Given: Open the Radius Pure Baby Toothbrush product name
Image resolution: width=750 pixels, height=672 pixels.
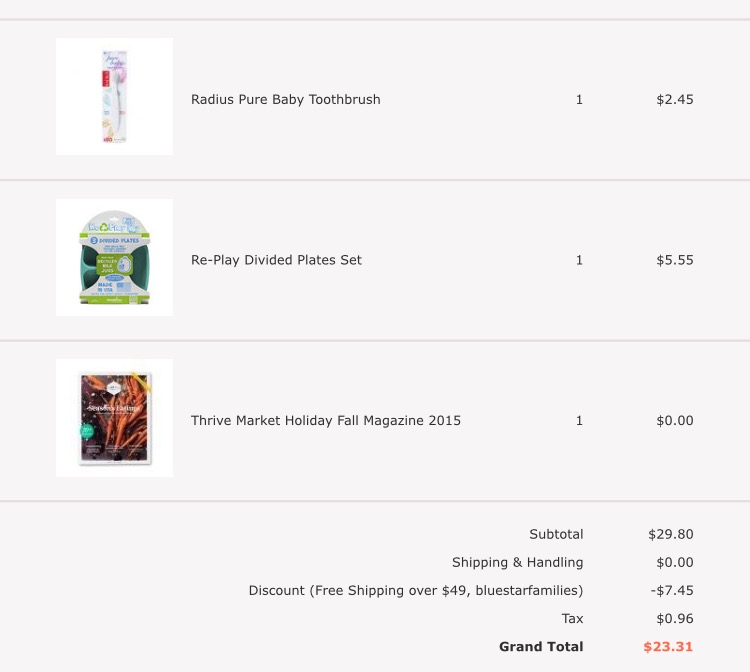Looking at the screenshot, I should click(285, 100).
